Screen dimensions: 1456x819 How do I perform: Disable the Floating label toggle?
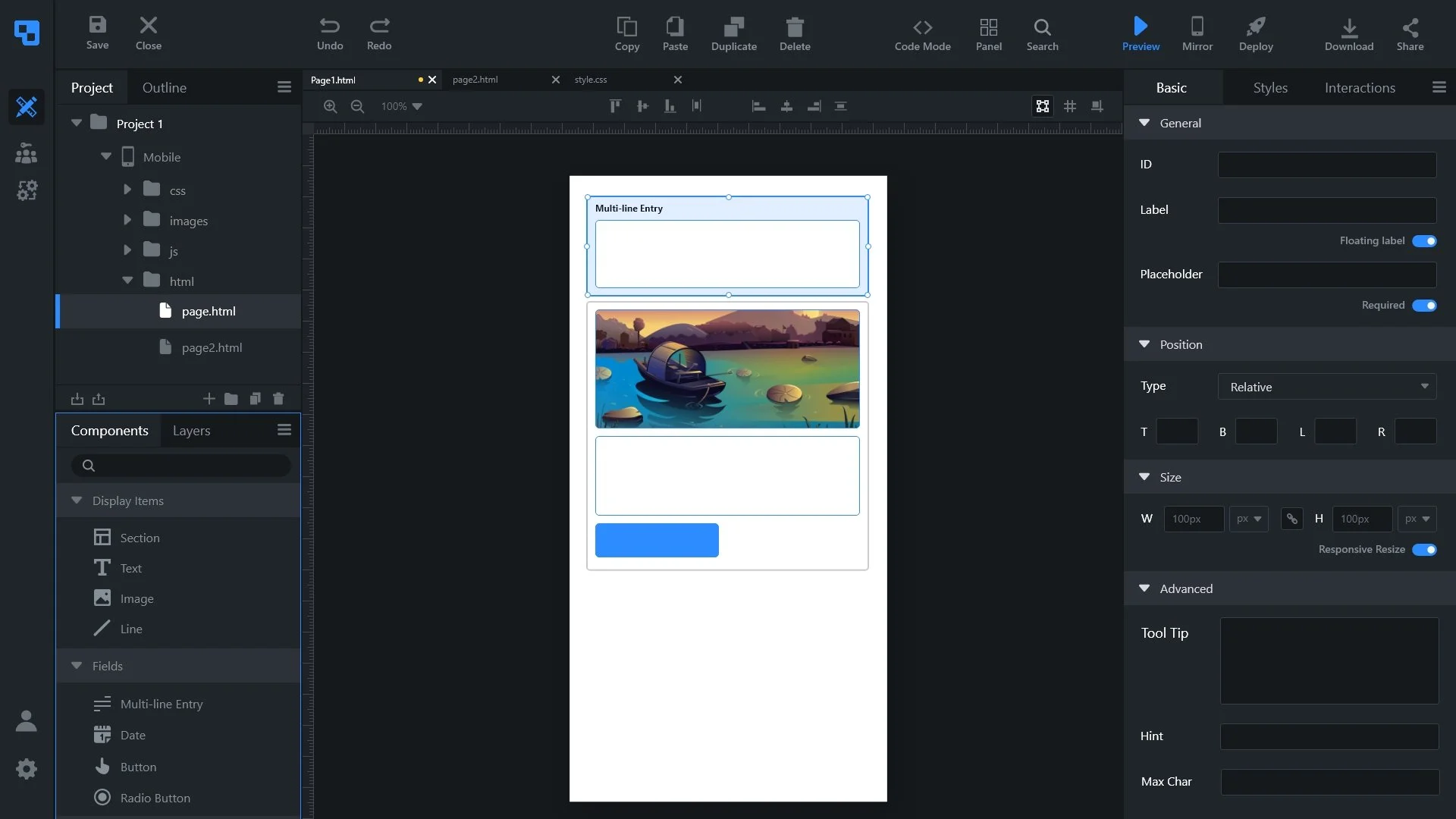click(x=1423, y=241)
